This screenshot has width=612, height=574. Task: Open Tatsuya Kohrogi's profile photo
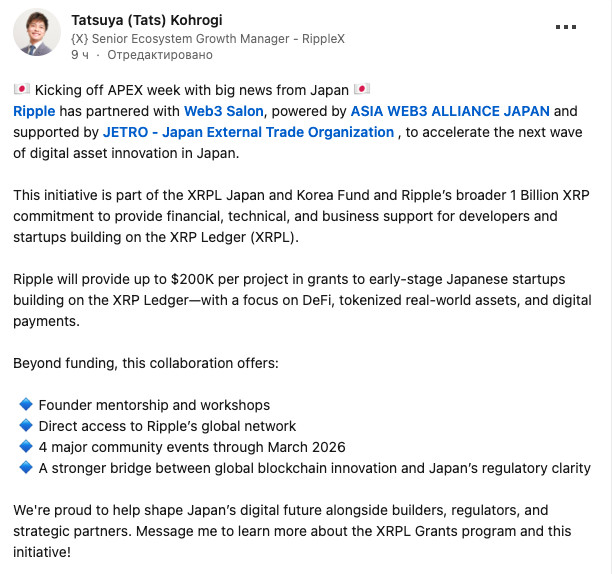[x=37, y=34]
